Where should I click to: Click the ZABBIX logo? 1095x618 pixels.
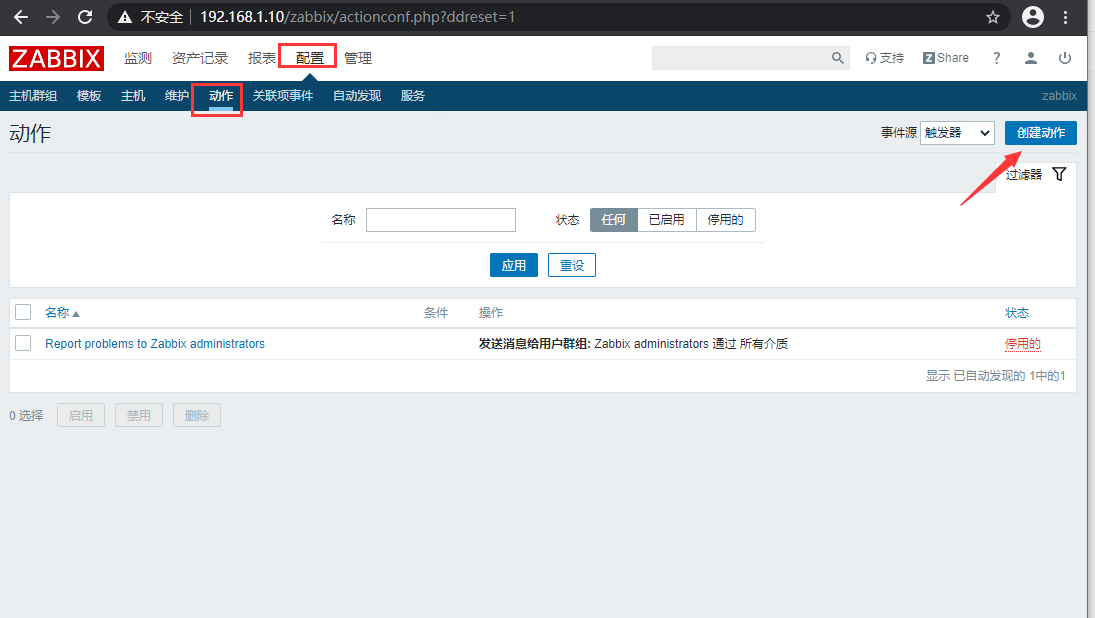pos(57,58)
